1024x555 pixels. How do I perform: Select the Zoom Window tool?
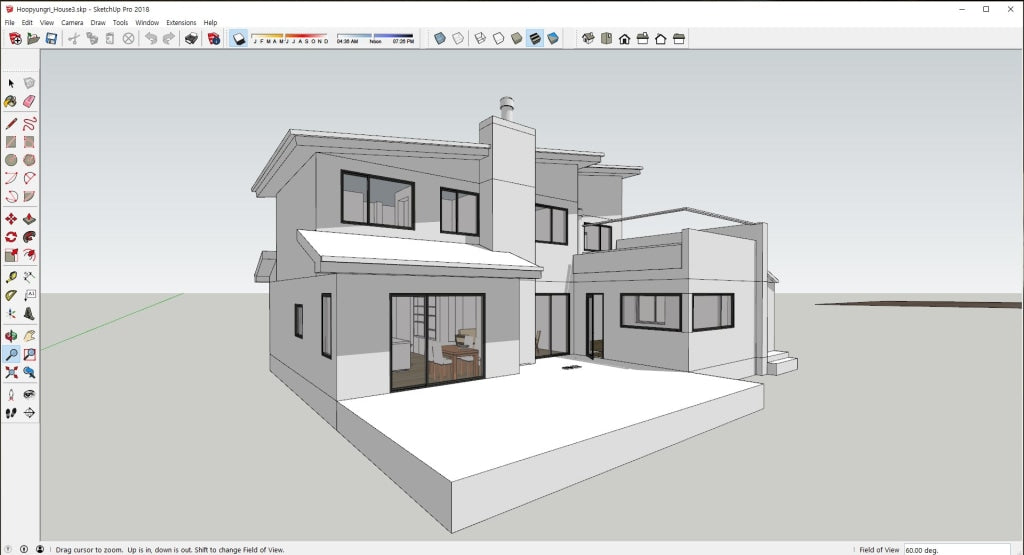[29, 355]
